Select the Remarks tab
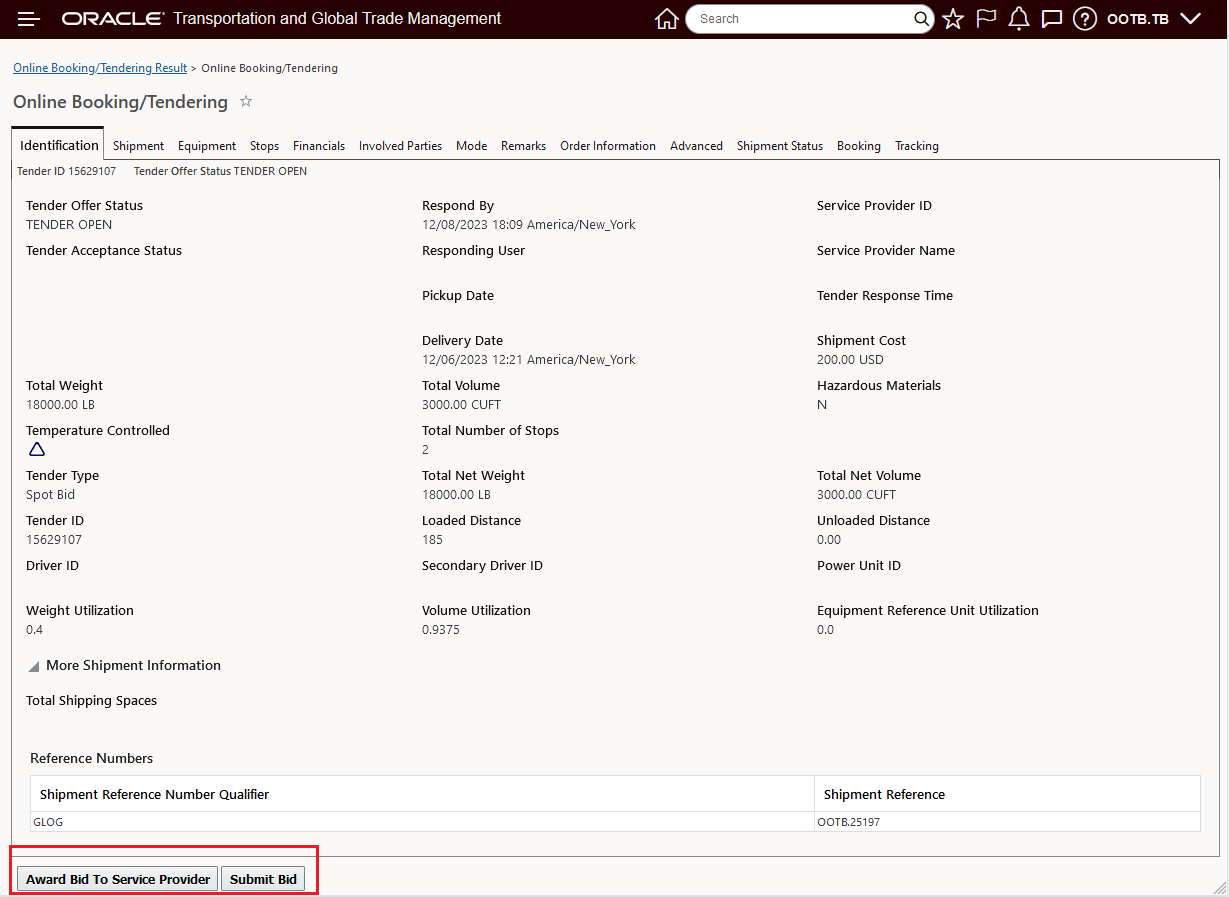The height and width of the screenshot is (897, 1229). [523, 146]
